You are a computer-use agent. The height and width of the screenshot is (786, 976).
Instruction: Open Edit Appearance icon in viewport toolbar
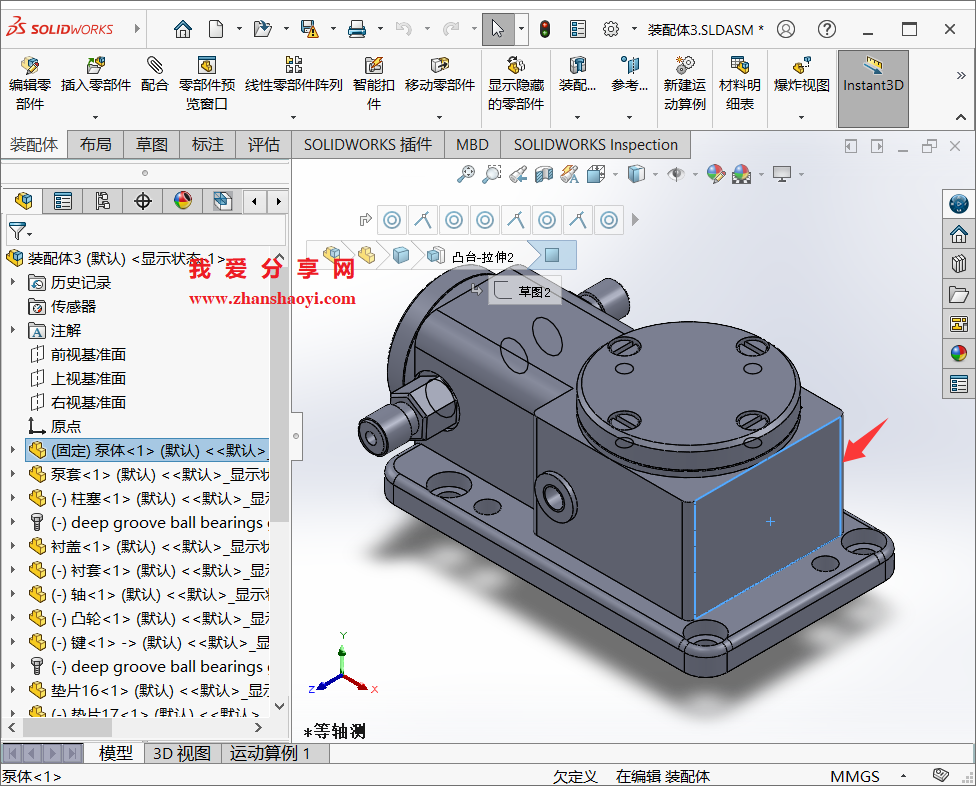point(716,174)
